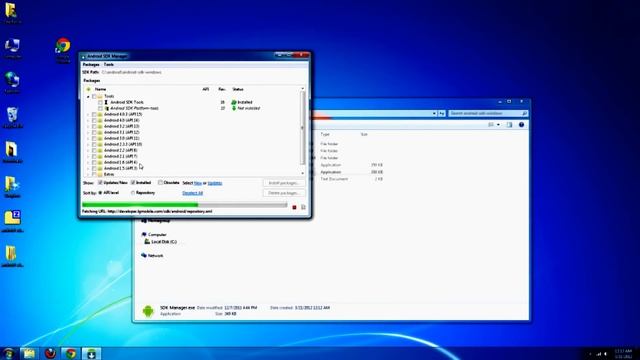The width and height of the screenshot is (640, 360).
Task: Expand Android 3.0 (API 11) group
Action: pos(88,138)
